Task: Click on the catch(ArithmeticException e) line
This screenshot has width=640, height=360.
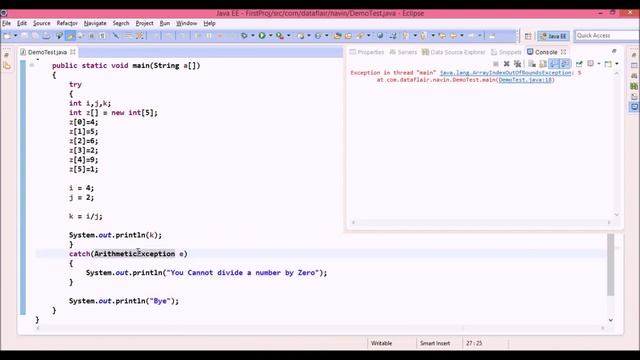Action: (128, 254)
